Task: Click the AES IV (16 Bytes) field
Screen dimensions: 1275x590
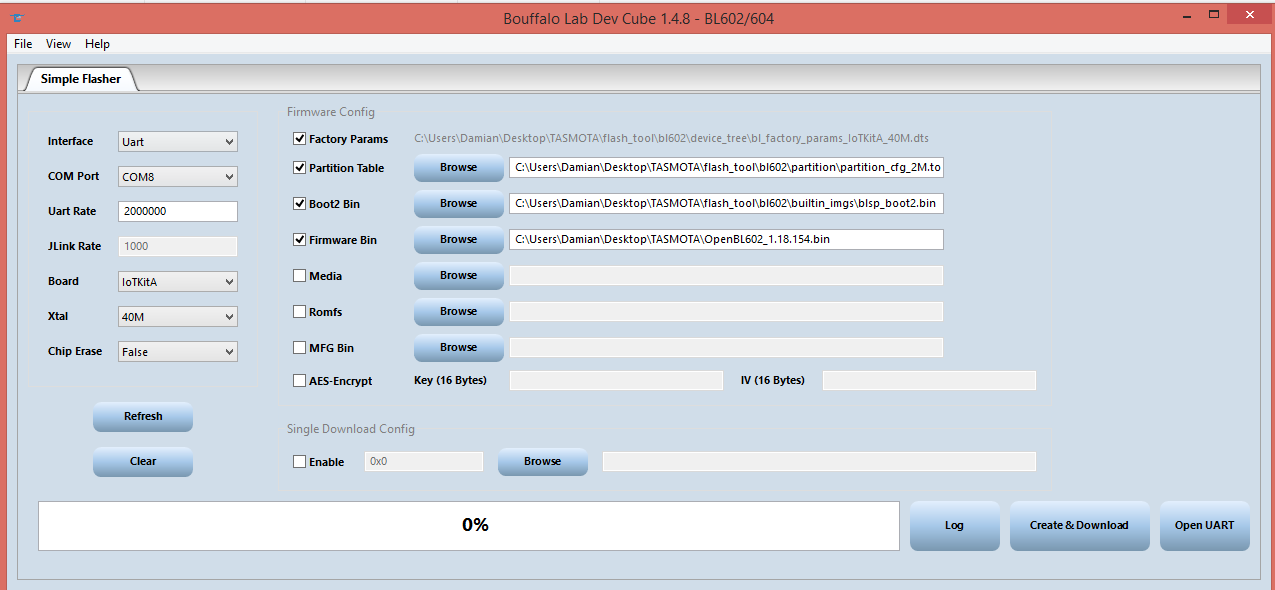Action: pos(929,381)
